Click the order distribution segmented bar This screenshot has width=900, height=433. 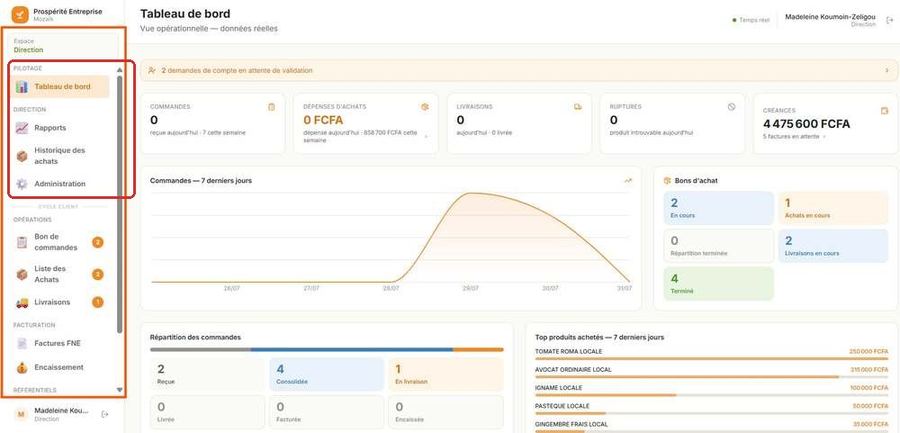tap(327, 349)
